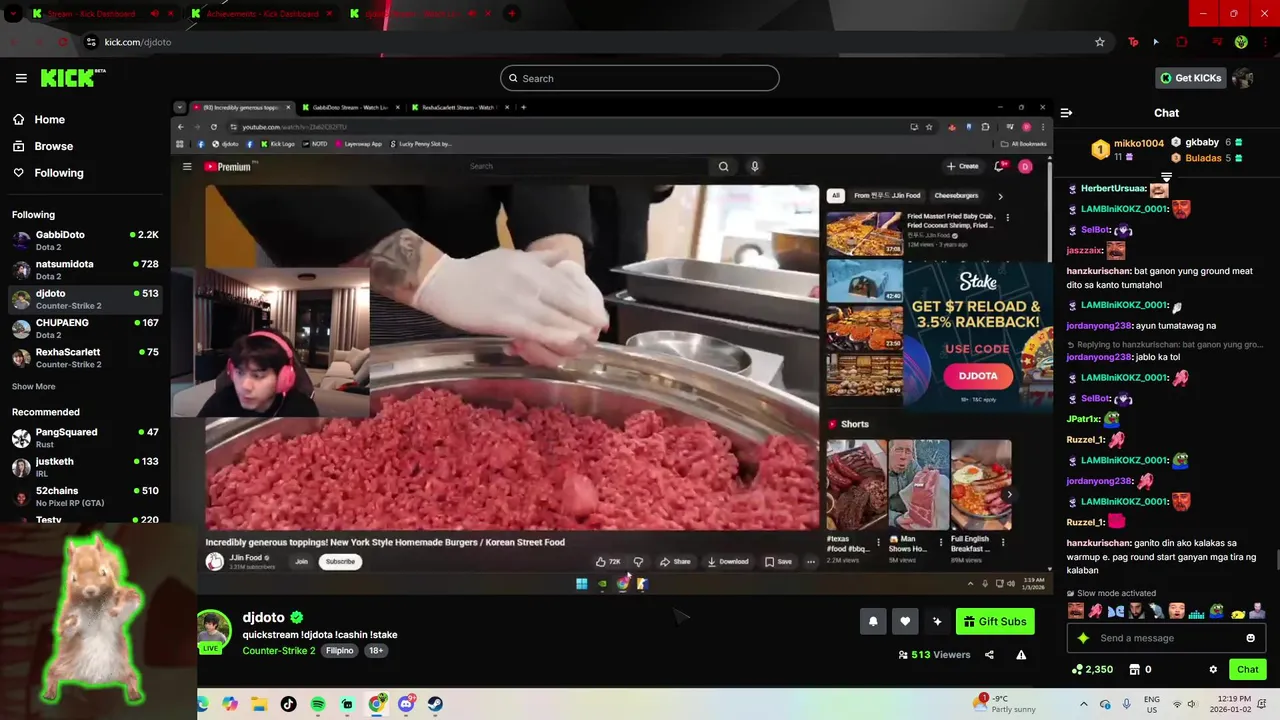Follow djdoto with heart icon
1280x720 pixels.
[x=905, y=621]
